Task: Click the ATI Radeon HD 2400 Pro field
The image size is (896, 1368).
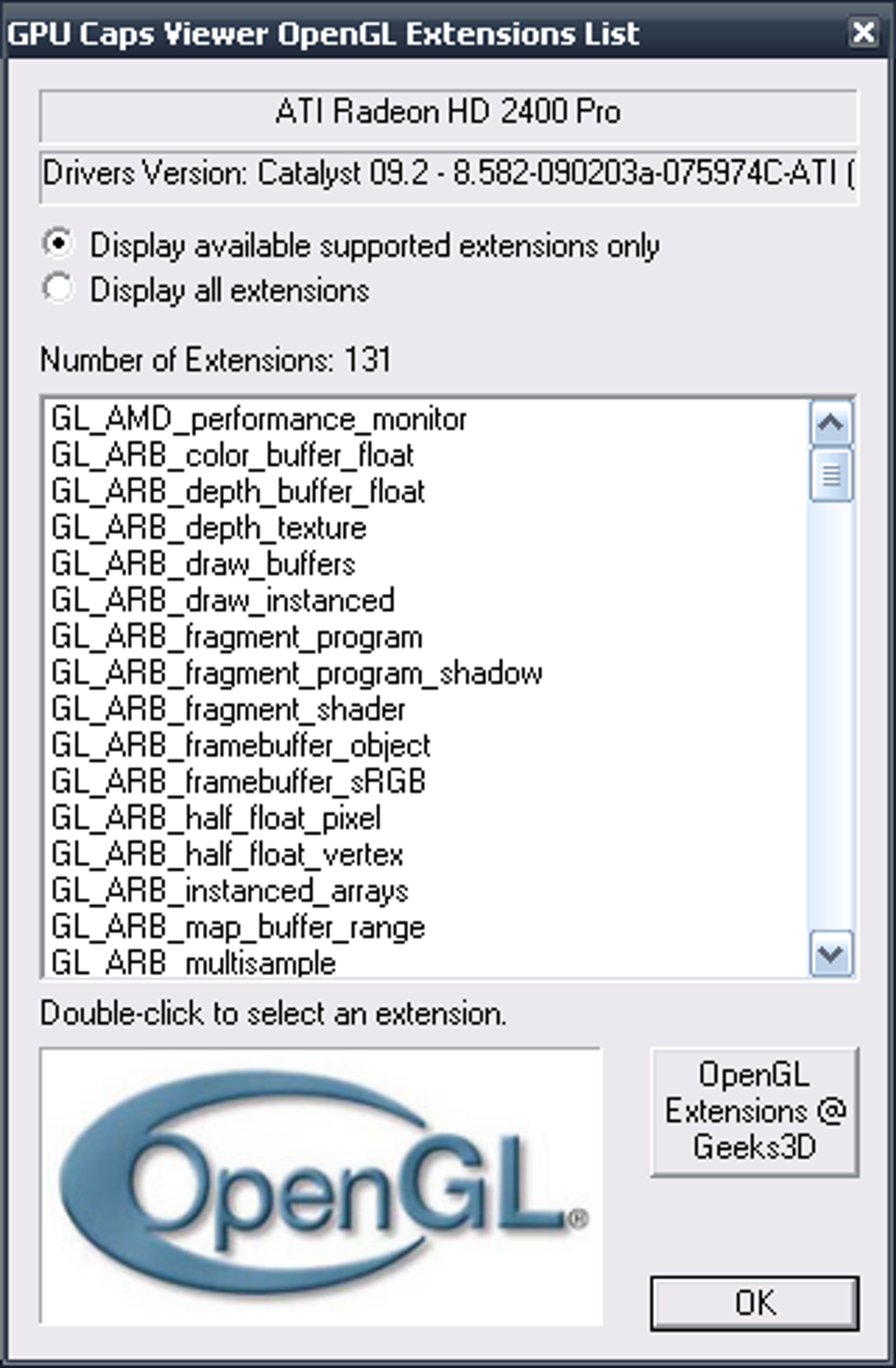Action: pyautogui.click(x=448, y=112)
